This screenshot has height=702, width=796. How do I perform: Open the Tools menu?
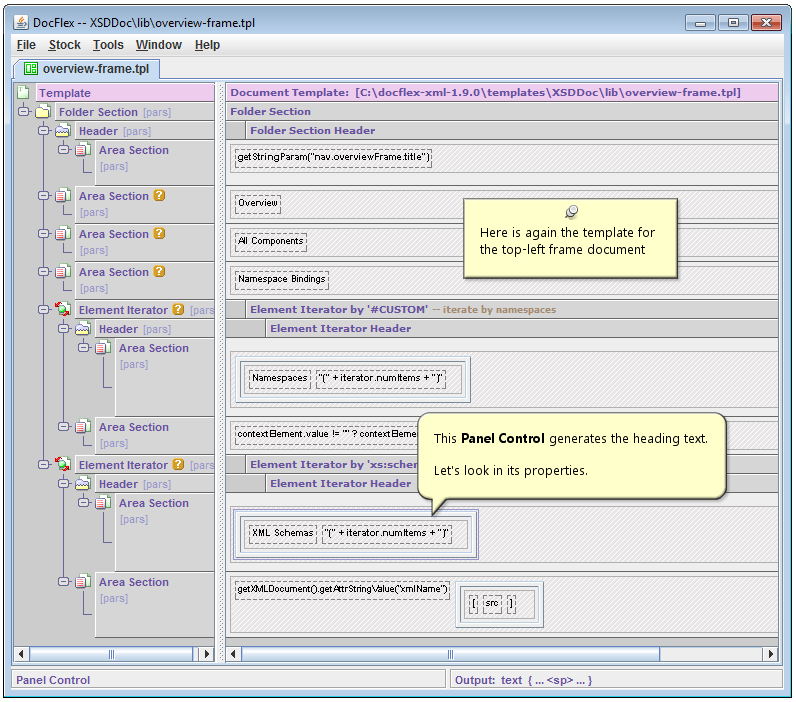(108, 45)
